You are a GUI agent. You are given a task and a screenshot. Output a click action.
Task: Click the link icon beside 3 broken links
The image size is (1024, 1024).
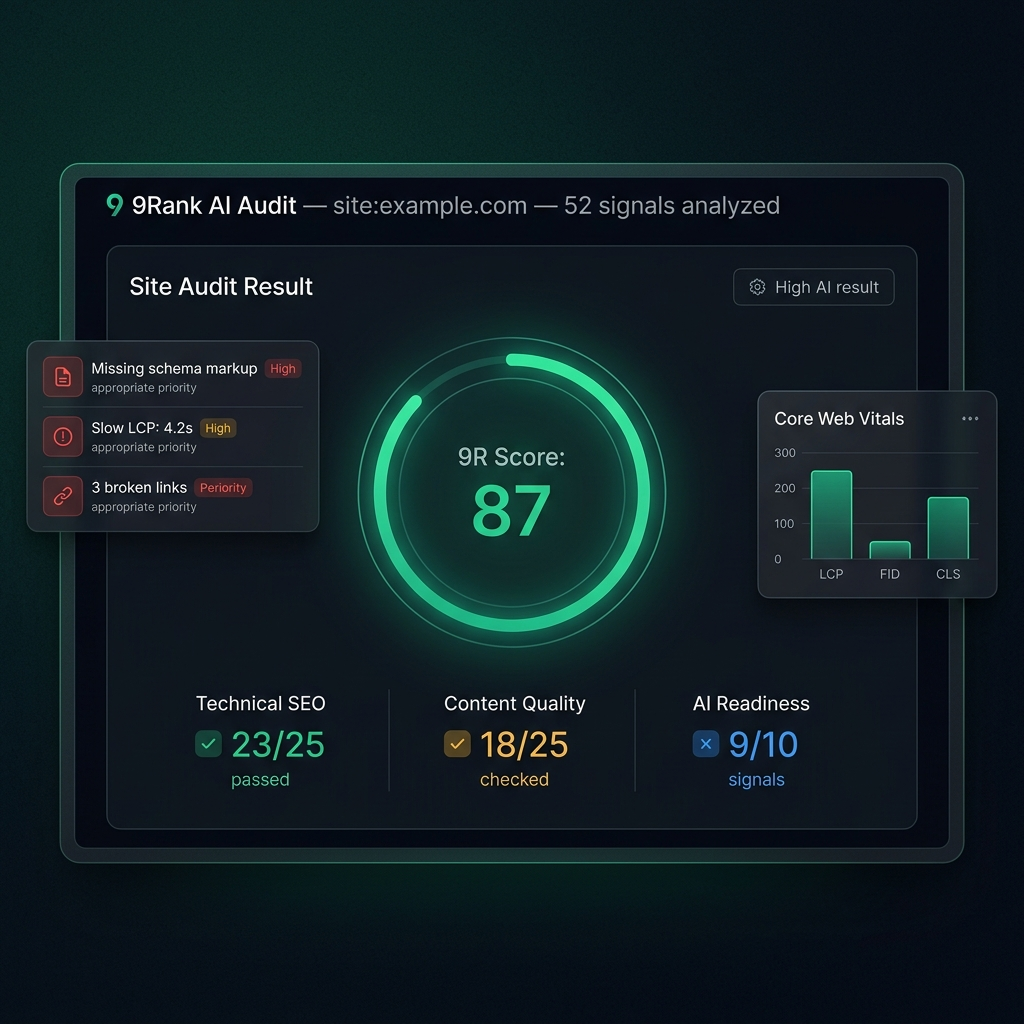tap(63, 496)
